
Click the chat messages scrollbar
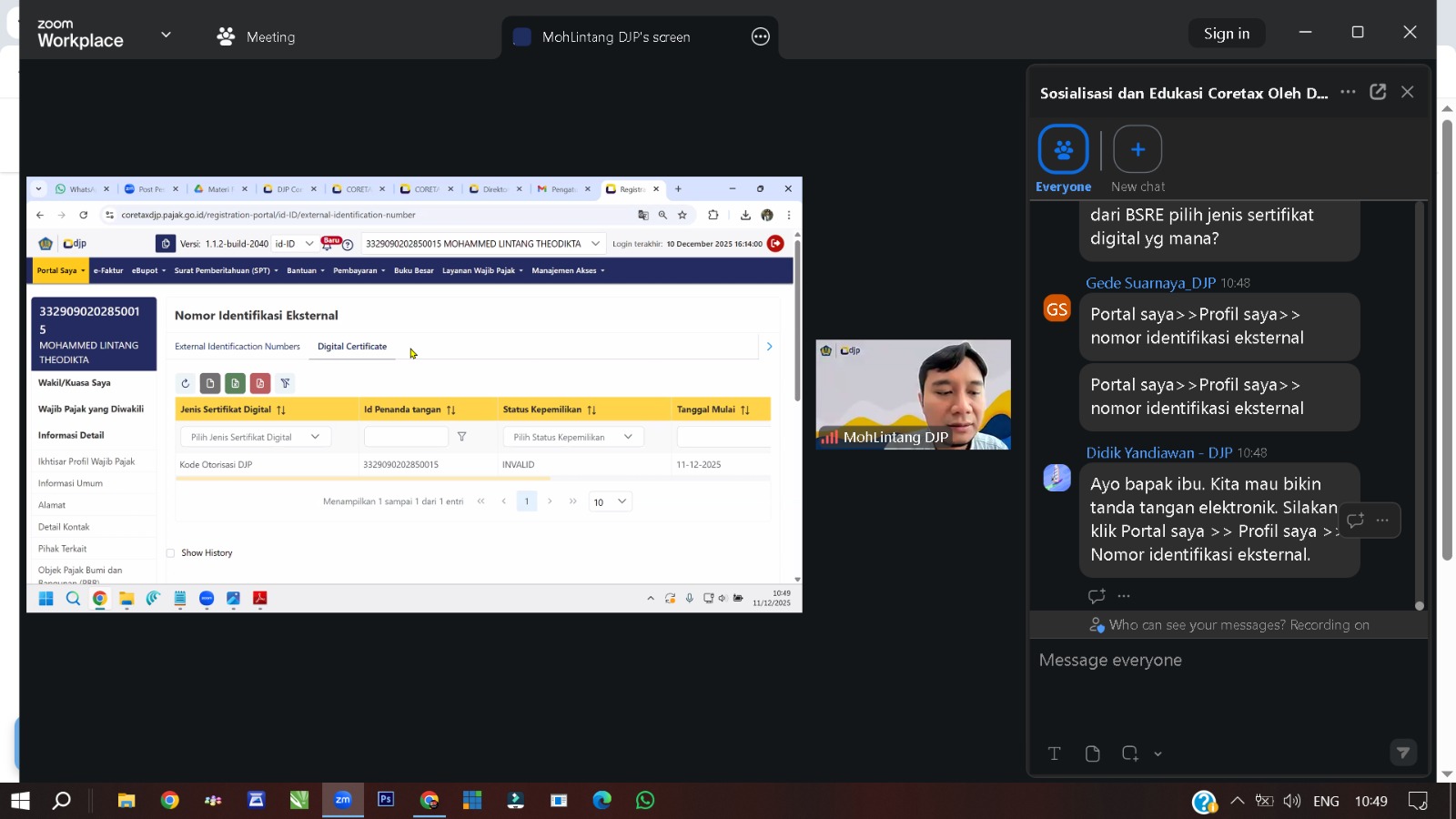(1419, 400)
